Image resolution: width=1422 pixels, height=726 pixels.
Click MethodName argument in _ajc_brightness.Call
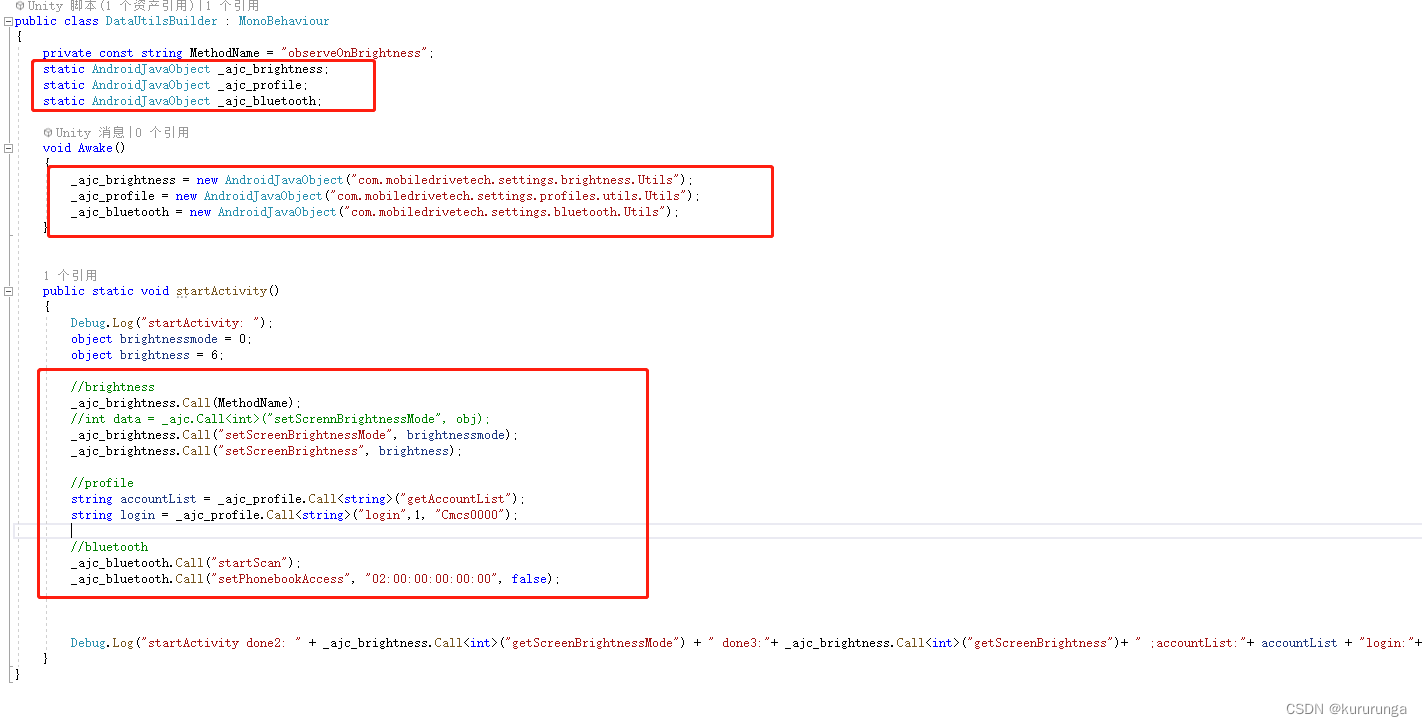pyautogui.click(x=255, y=403)
